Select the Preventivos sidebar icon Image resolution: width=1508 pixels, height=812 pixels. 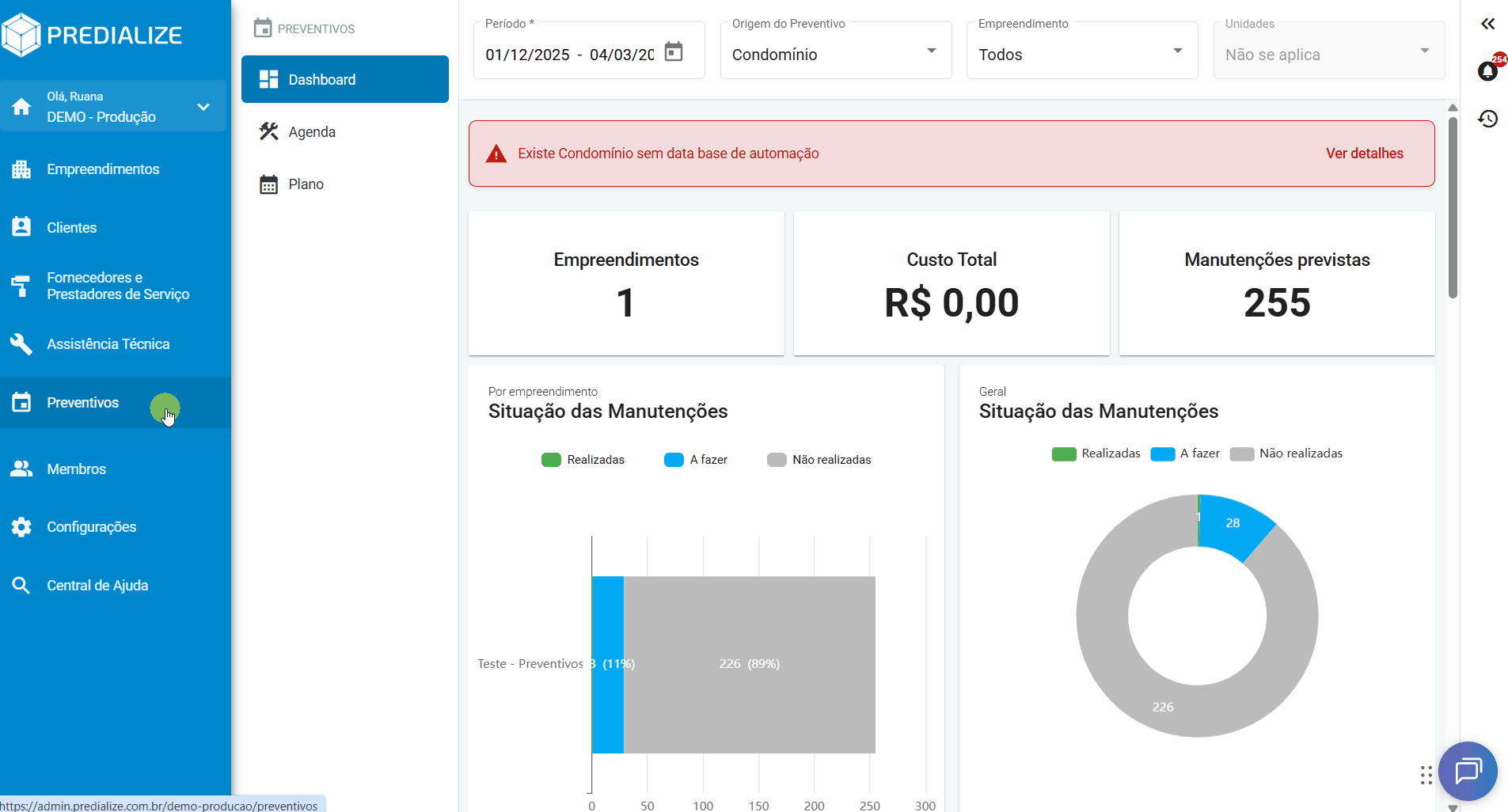tap(21, 402)
